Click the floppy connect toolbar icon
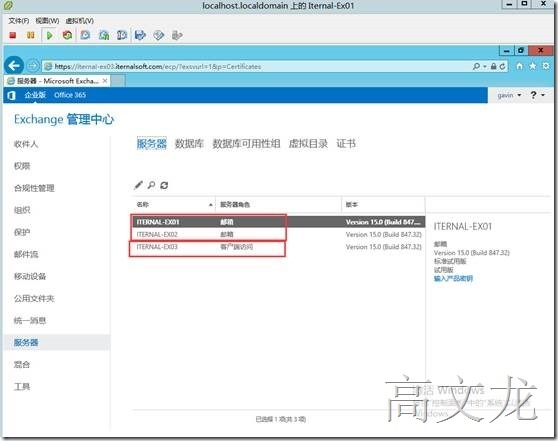The width and height of the screenshot is (558, 441). (140, 35)
